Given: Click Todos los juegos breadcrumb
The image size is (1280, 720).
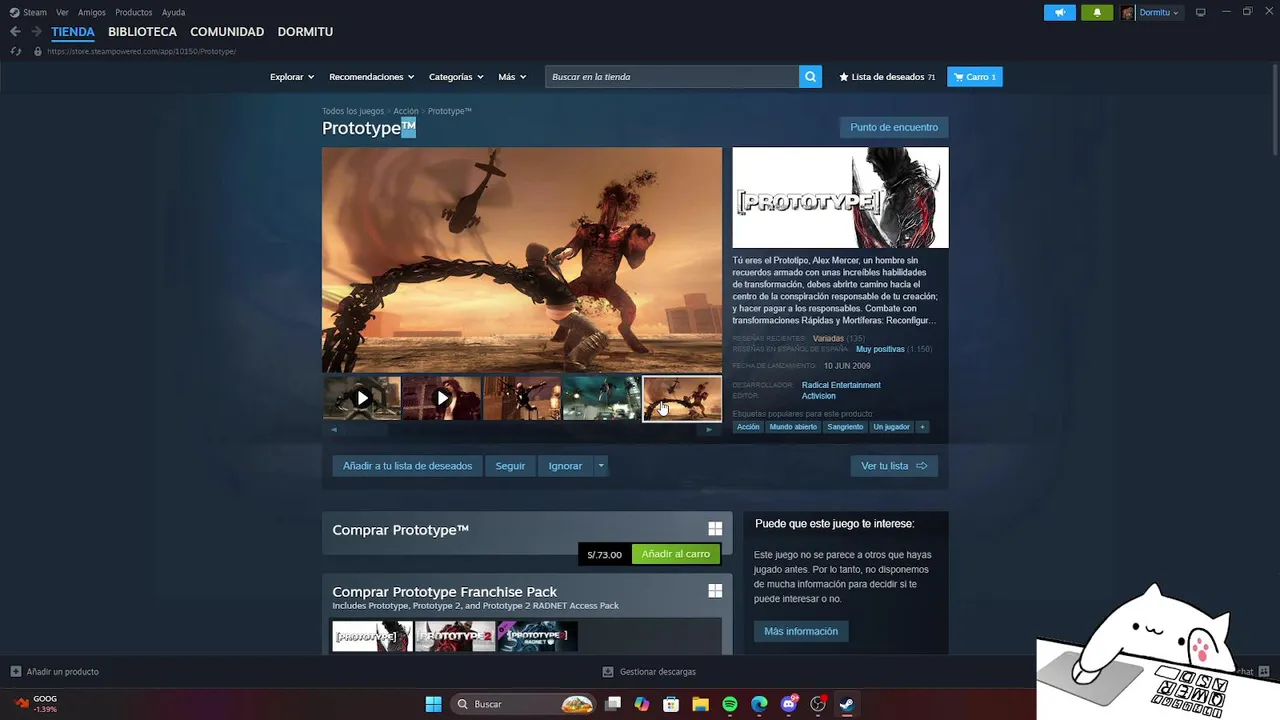Looking at the screenshot, I should pos(353,111).
